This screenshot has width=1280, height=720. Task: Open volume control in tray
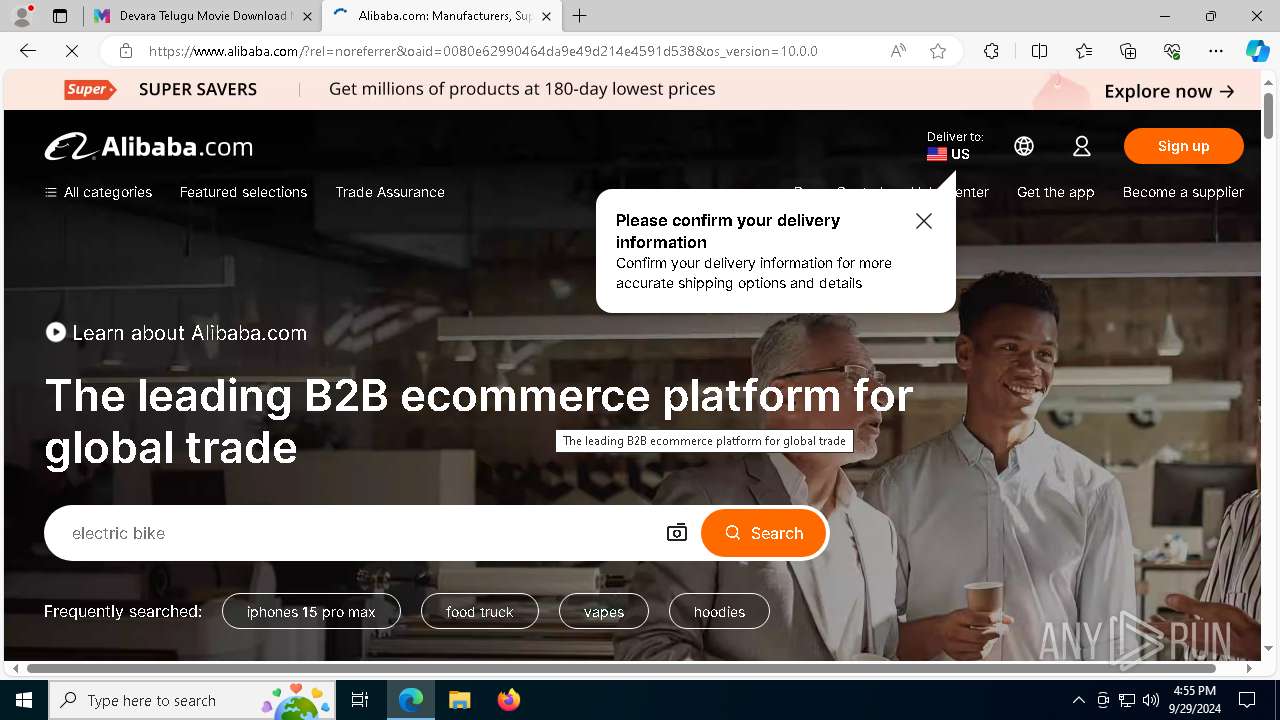(1151, 700)
